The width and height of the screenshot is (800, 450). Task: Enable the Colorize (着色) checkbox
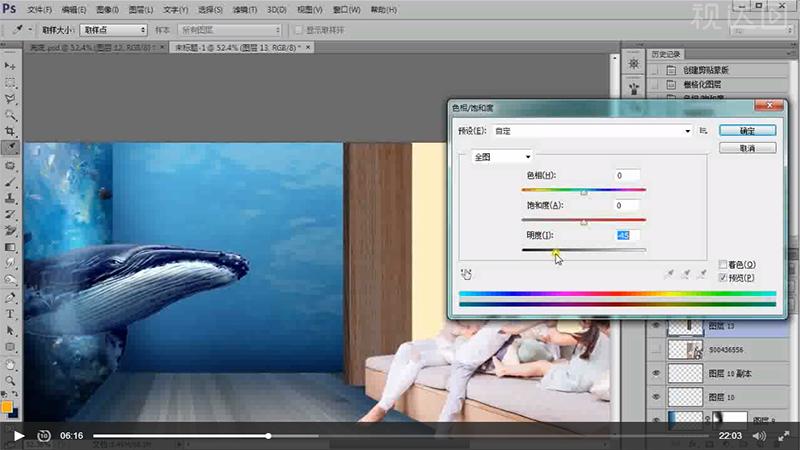pyautogui.click(x=722, y=264)
